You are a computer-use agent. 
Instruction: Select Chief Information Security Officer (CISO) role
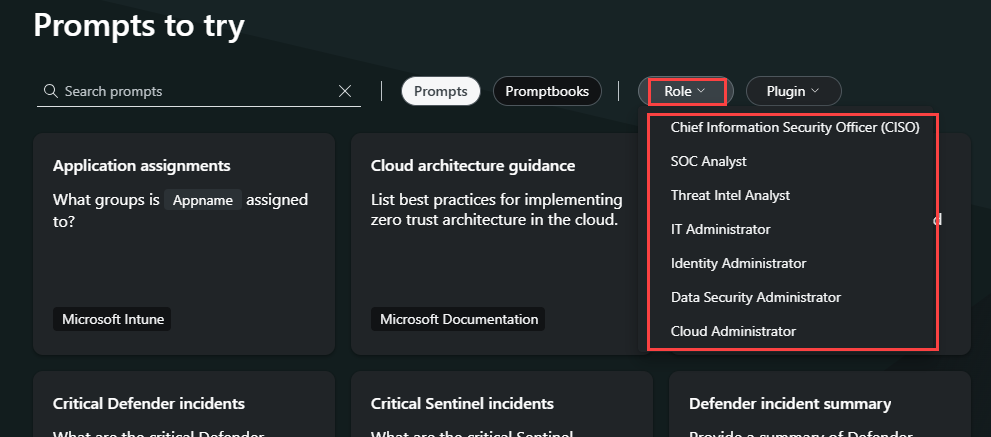click(794, 127)
